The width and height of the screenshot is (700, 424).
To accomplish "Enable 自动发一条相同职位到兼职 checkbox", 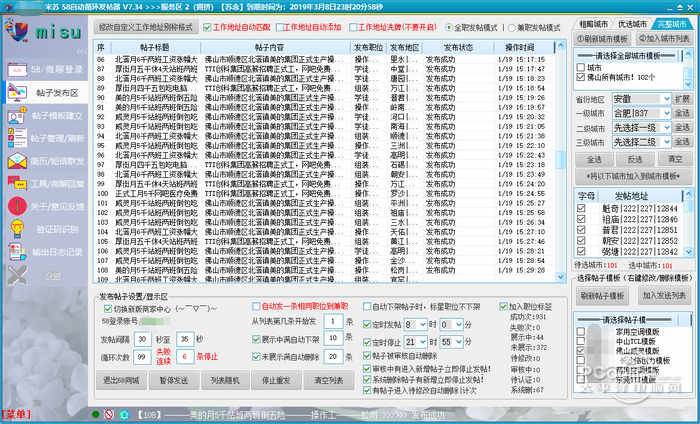I will [x=256, y=307].
